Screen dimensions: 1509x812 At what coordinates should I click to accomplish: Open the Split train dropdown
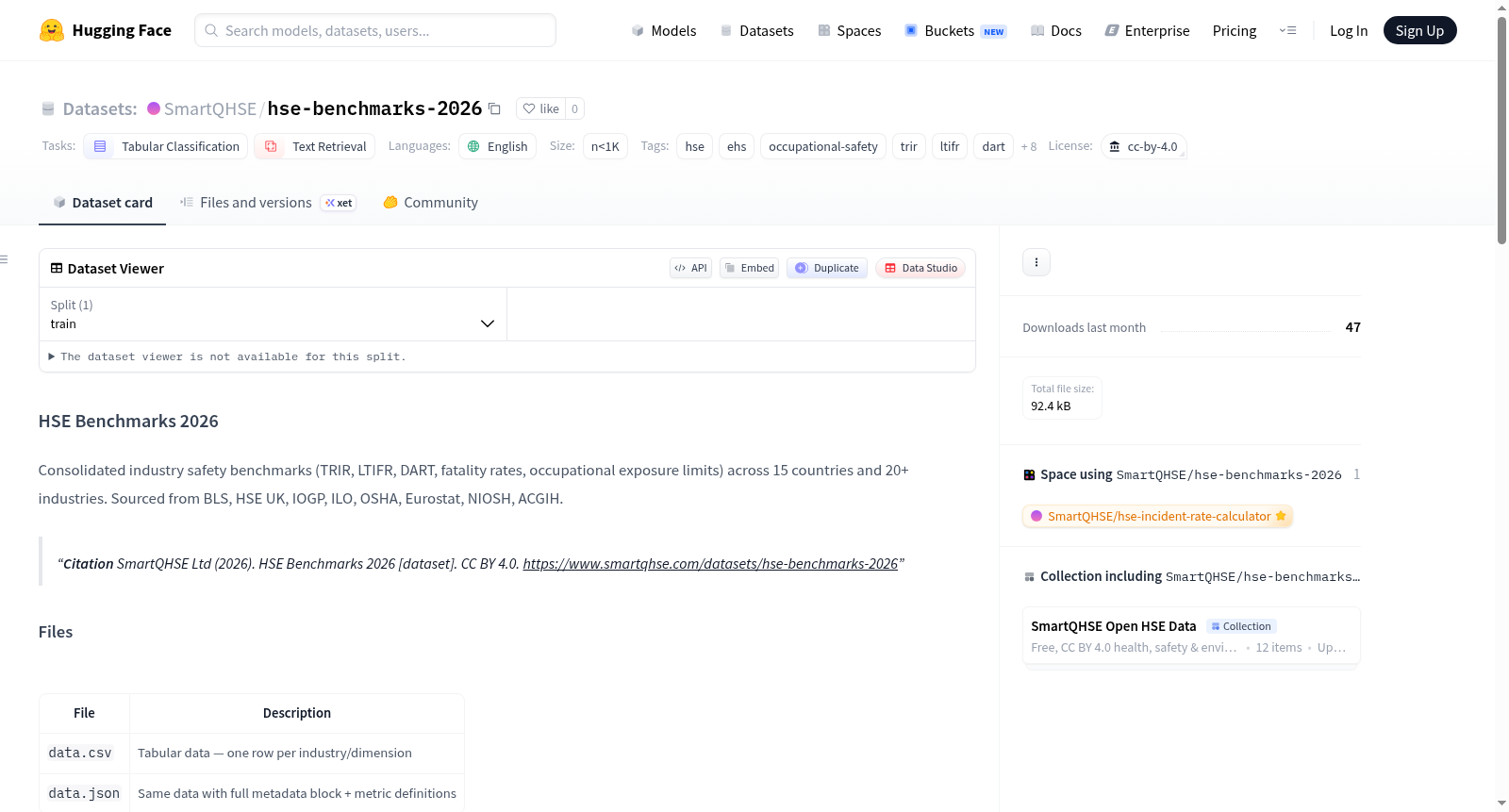273,314
